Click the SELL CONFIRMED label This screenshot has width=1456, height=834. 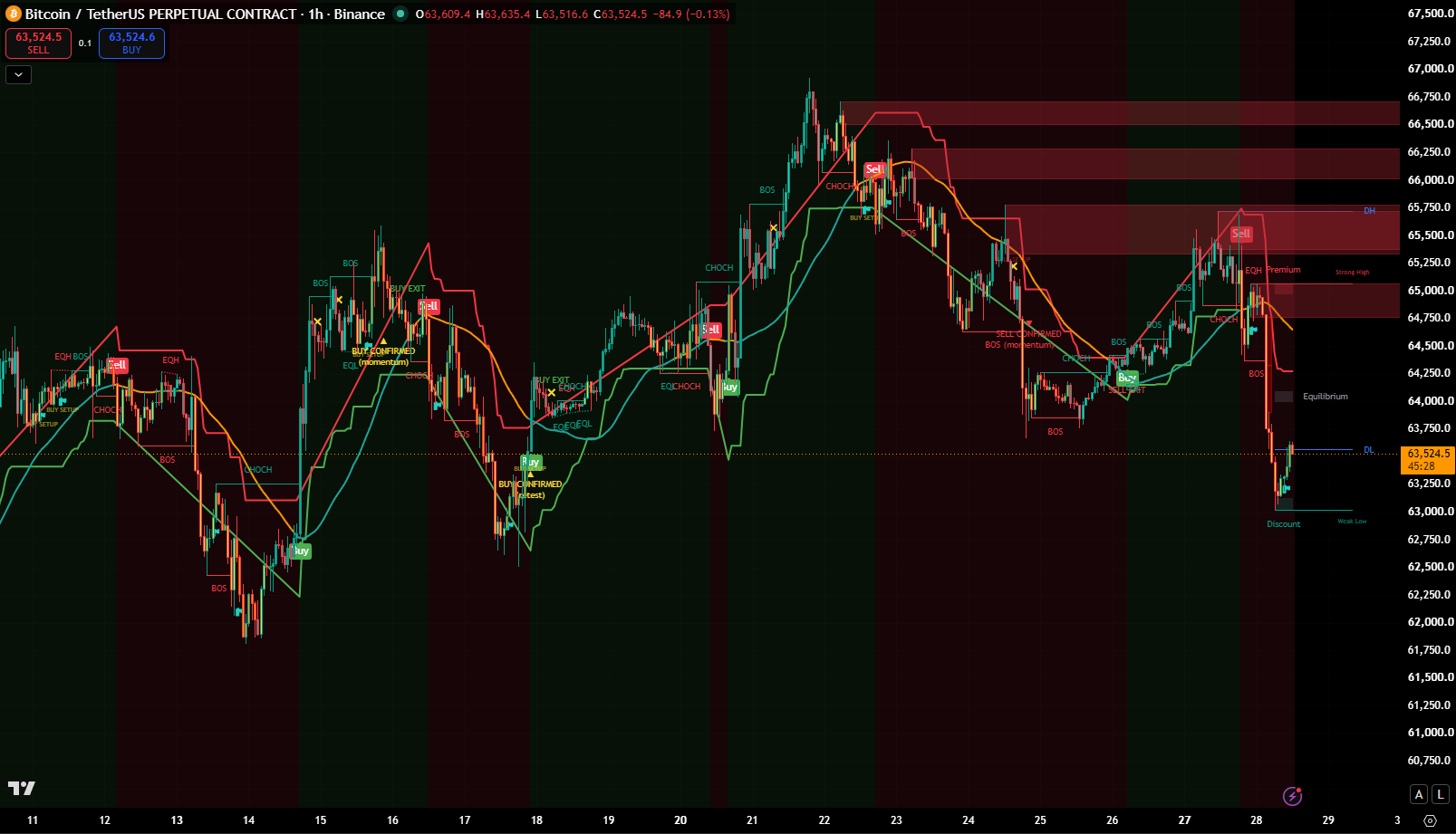(x=1028, y=334)
